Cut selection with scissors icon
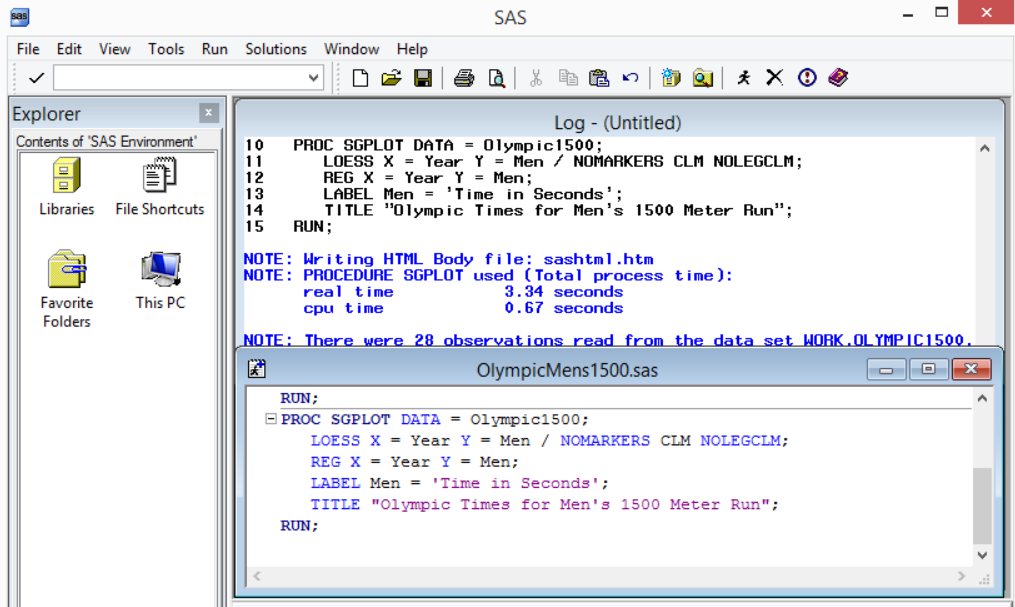The width and height of the screenshot is (1015, 607). click(x=535, y=78)
